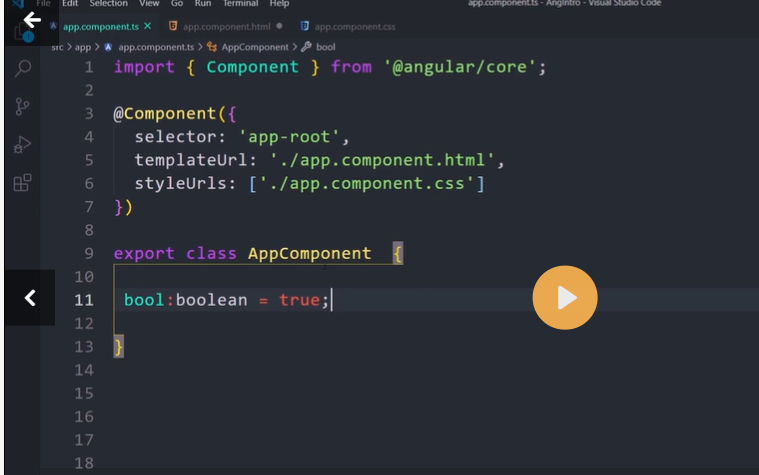Expand the app folder breadcrumb
Image resolution: width=759 pixels, height=475 pixels.
82,47
